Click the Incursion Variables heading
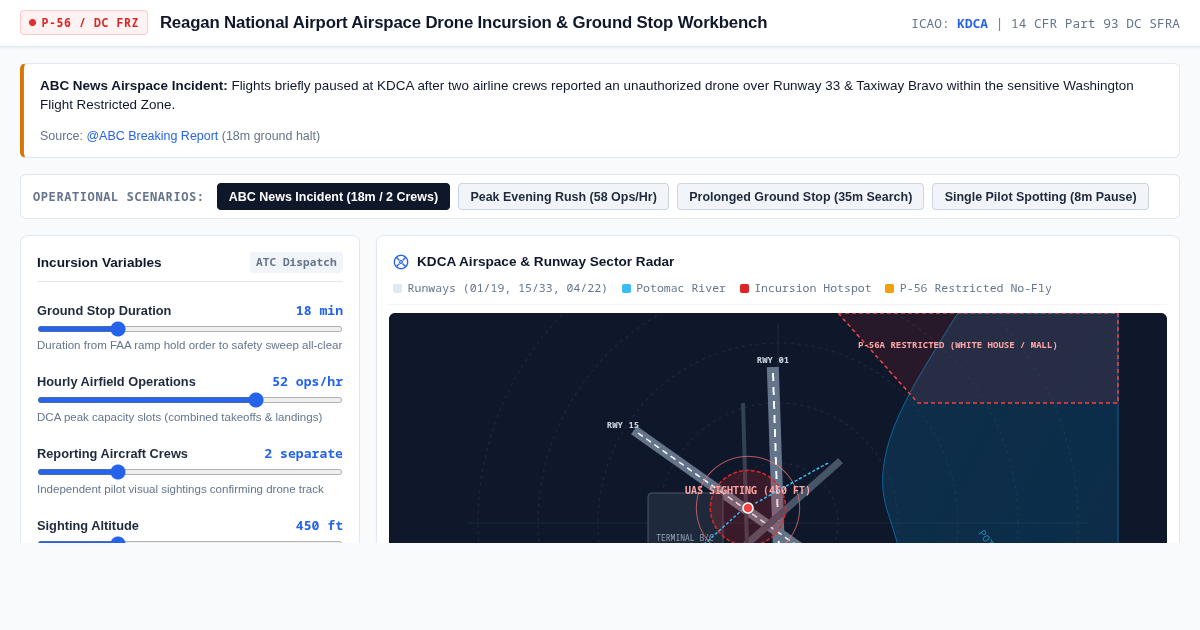1200x630 pixels. pyautogui.click(x=99, y=262)
